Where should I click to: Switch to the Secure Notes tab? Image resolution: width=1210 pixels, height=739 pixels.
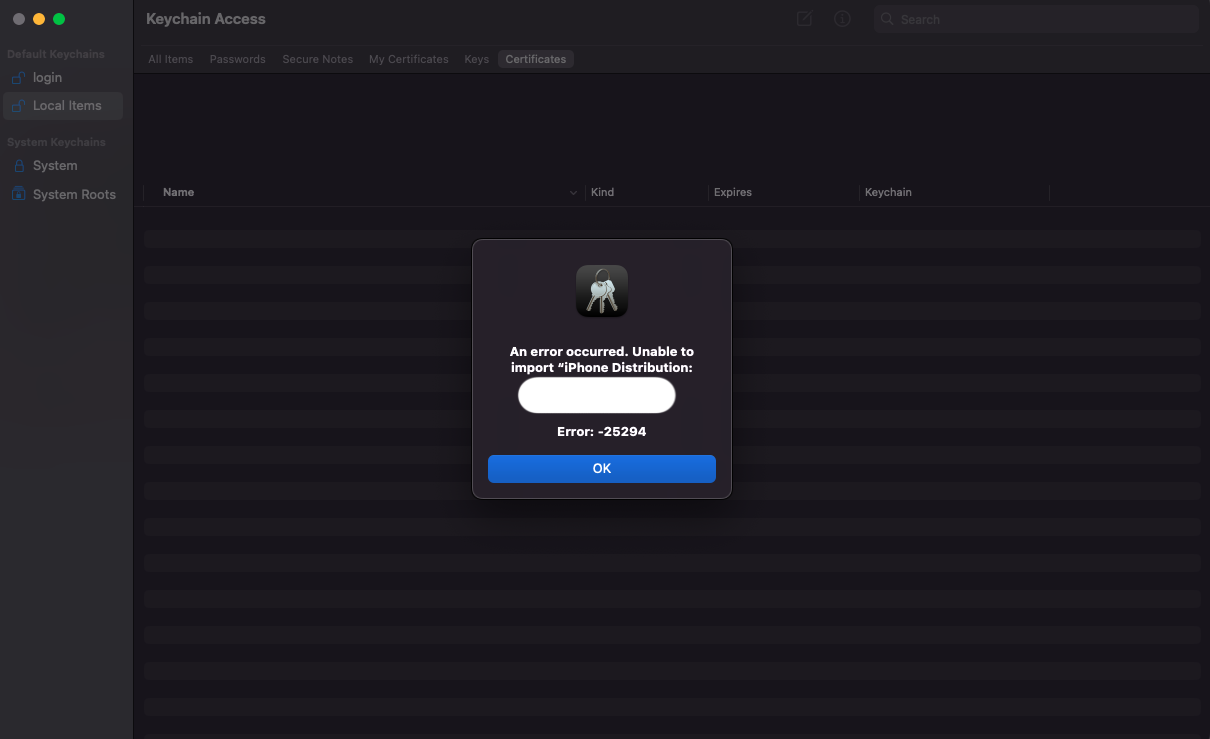(318, 59)
